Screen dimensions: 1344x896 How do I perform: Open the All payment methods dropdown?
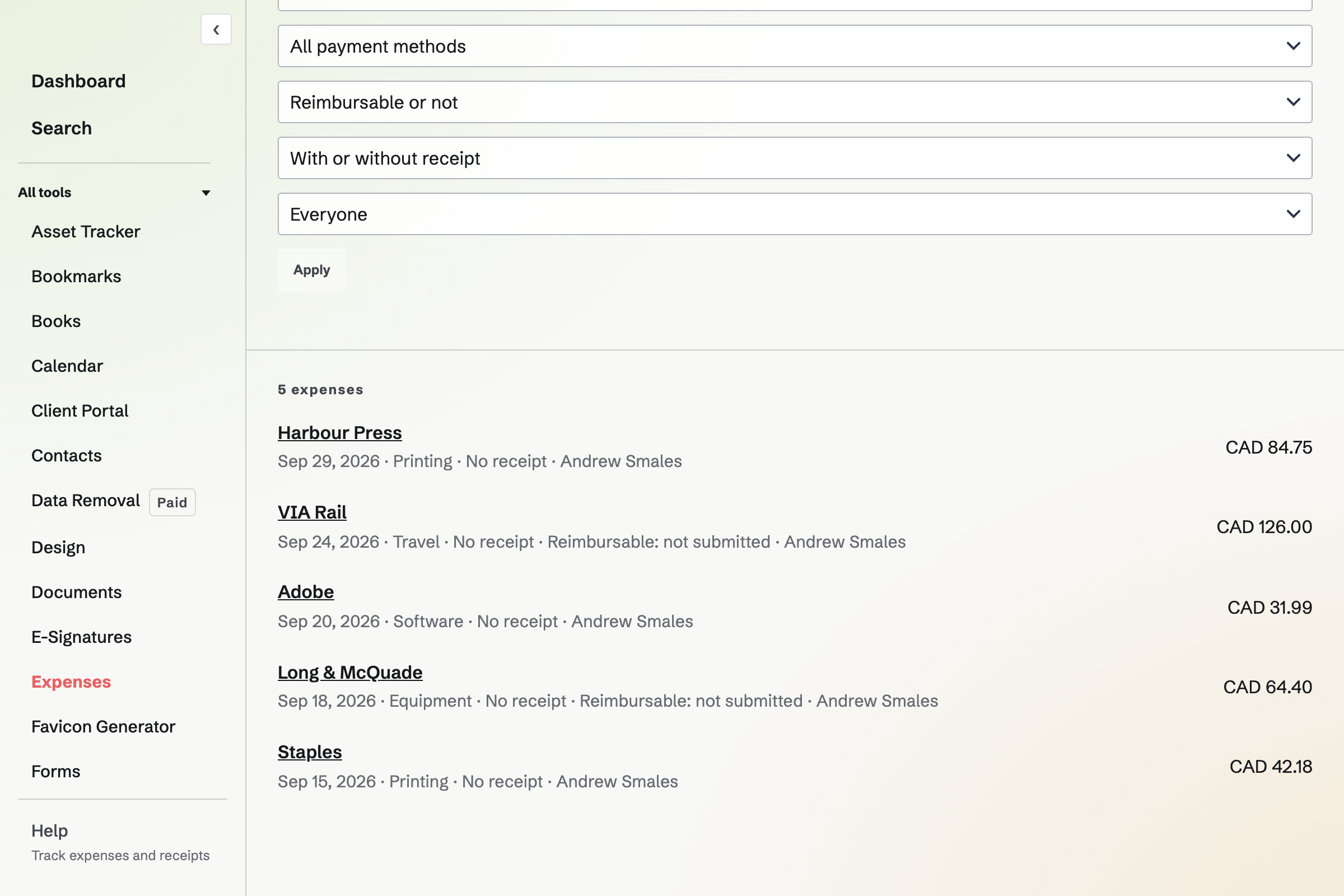[x=795, y=46]
